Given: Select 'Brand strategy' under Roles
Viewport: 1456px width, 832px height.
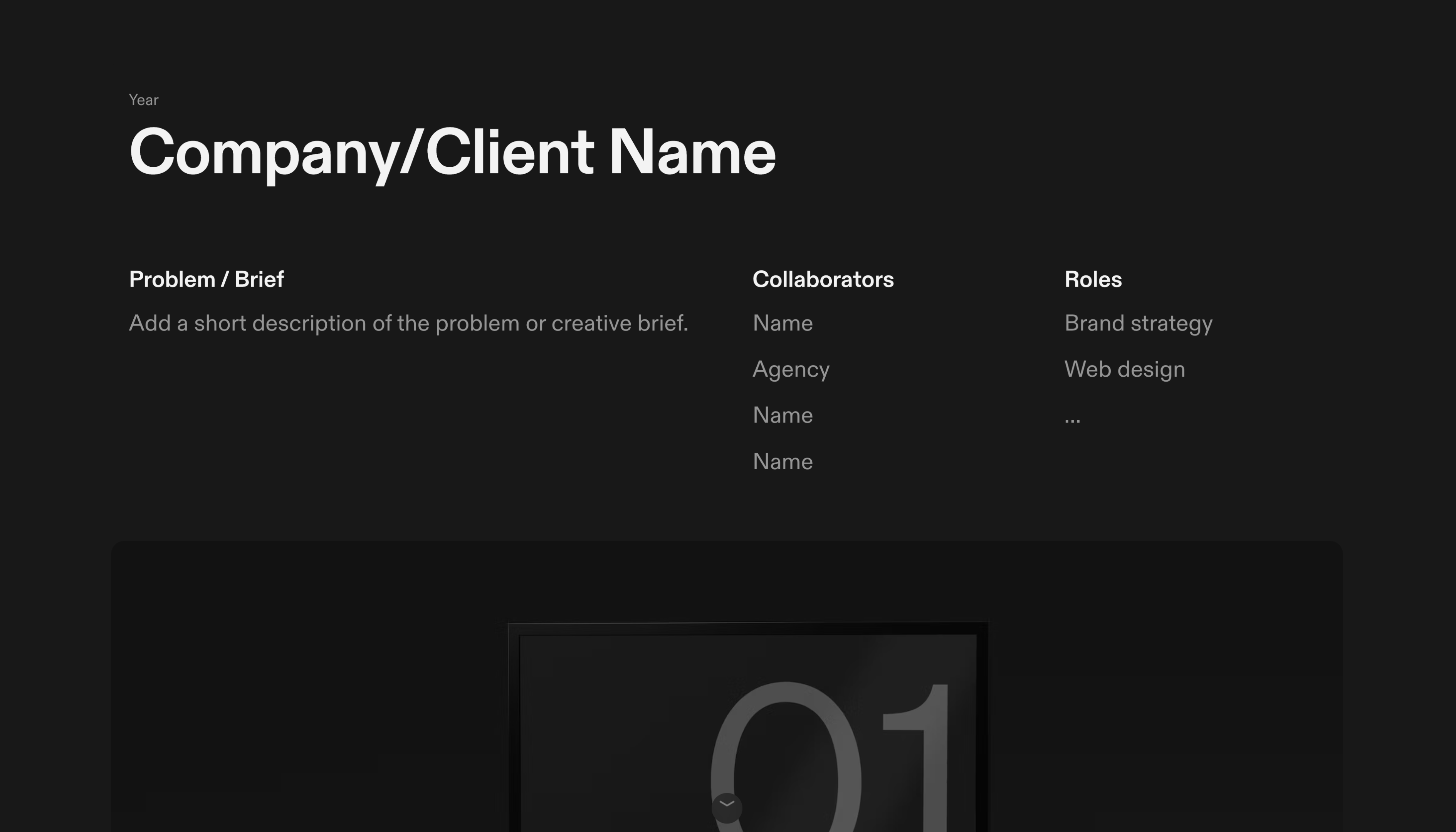Looking at the screenshot, I should [x=1138, y=323].
